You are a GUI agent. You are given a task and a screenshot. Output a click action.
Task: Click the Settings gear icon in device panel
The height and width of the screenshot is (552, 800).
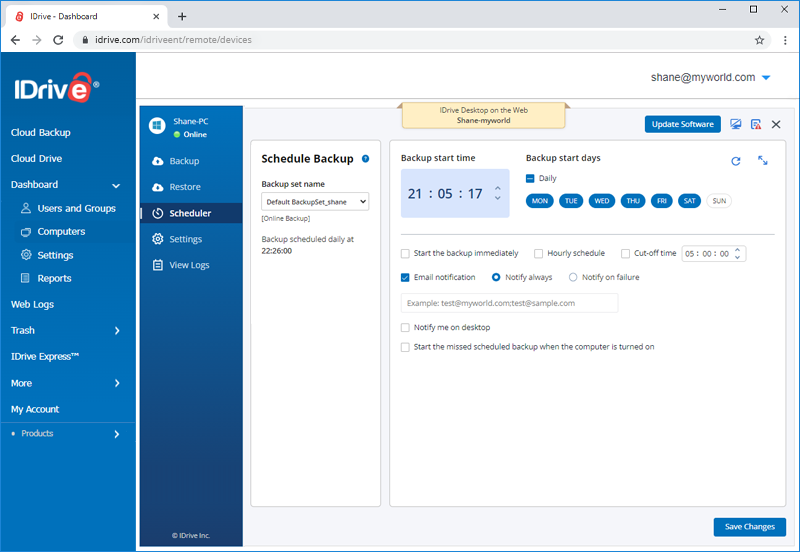pyautogui.click(x=158, y=239)
